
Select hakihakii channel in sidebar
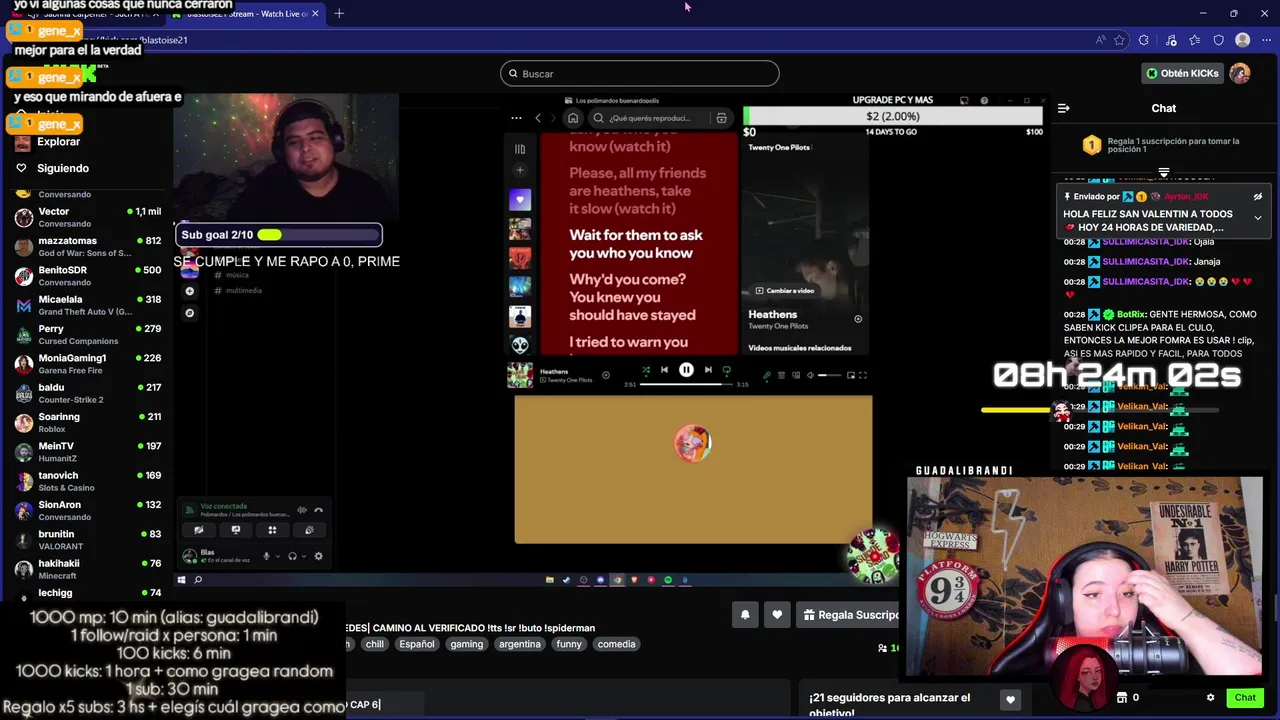[x=88, y=569]
